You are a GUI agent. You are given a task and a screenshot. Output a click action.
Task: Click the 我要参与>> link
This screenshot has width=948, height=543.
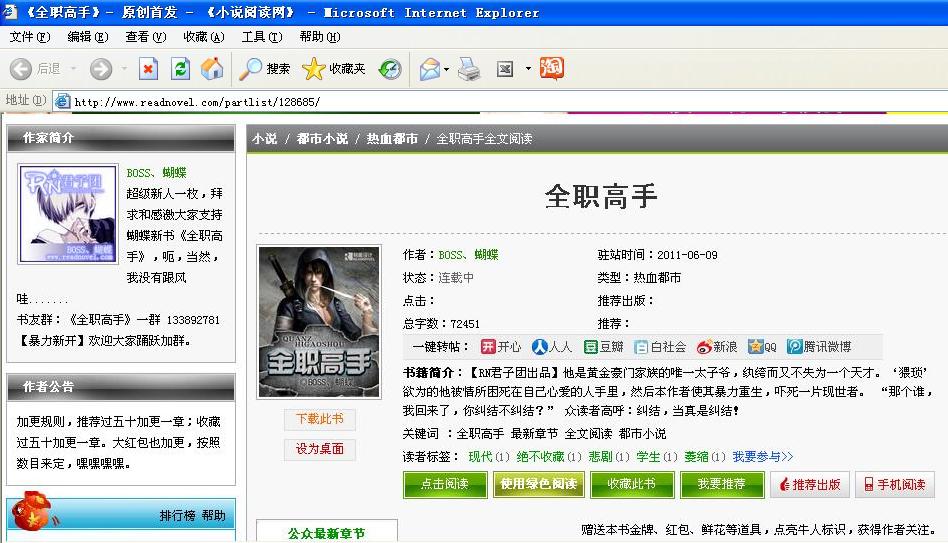[762, 457]
